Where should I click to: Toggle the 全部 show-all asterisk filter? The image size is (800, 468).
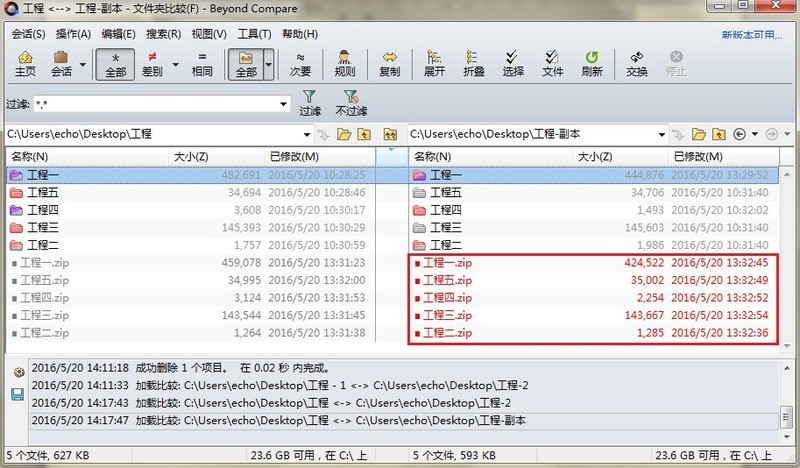point(115,64)
